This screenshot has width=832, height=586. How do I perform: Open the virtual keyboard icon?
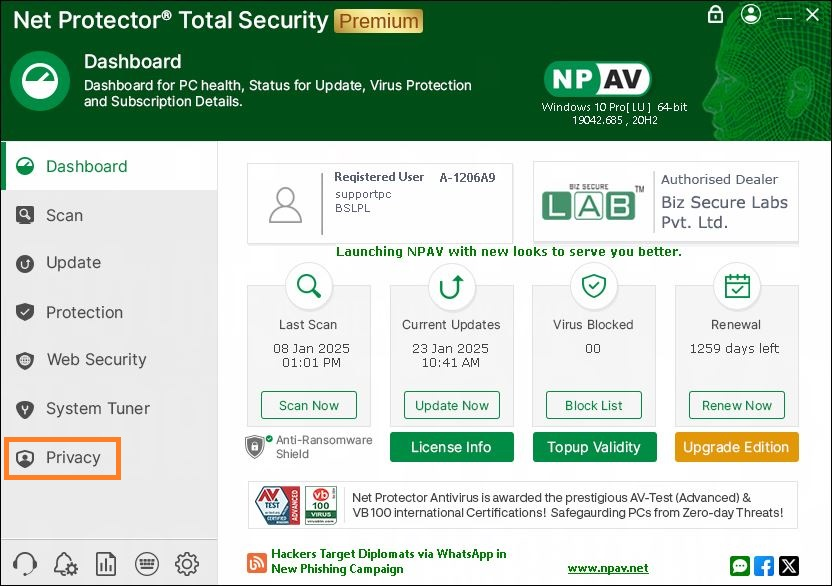point(147,563)
